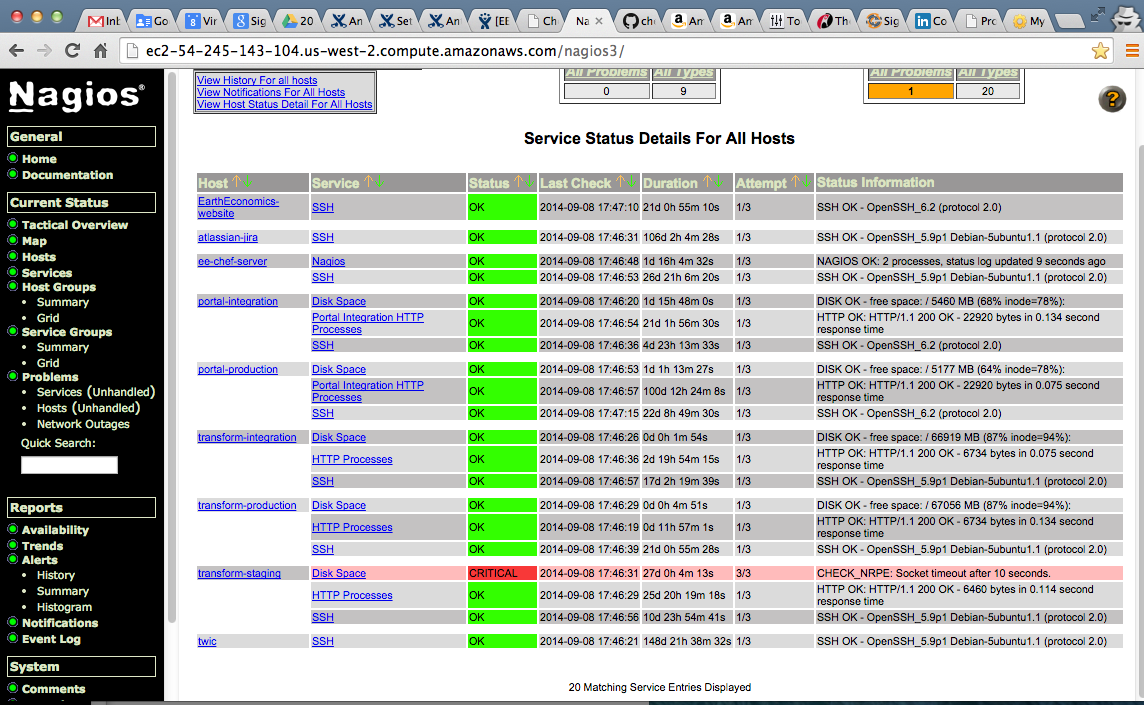Screen dimensions: 1144x705
Task: Reload the Nagios page
Action: click(72, 51)
